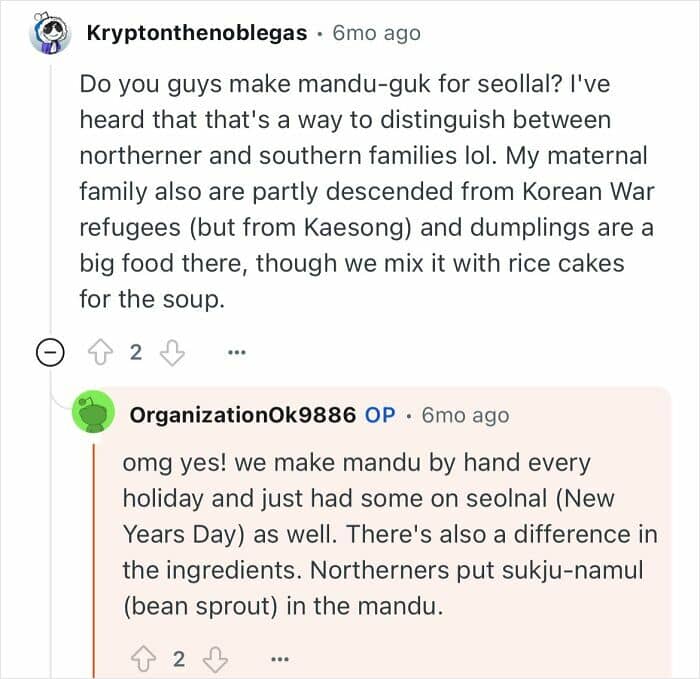Collapse thread via the gray vertical thread line
The height and width of the screenshot is (679, 700).
[x=51, y=201]
